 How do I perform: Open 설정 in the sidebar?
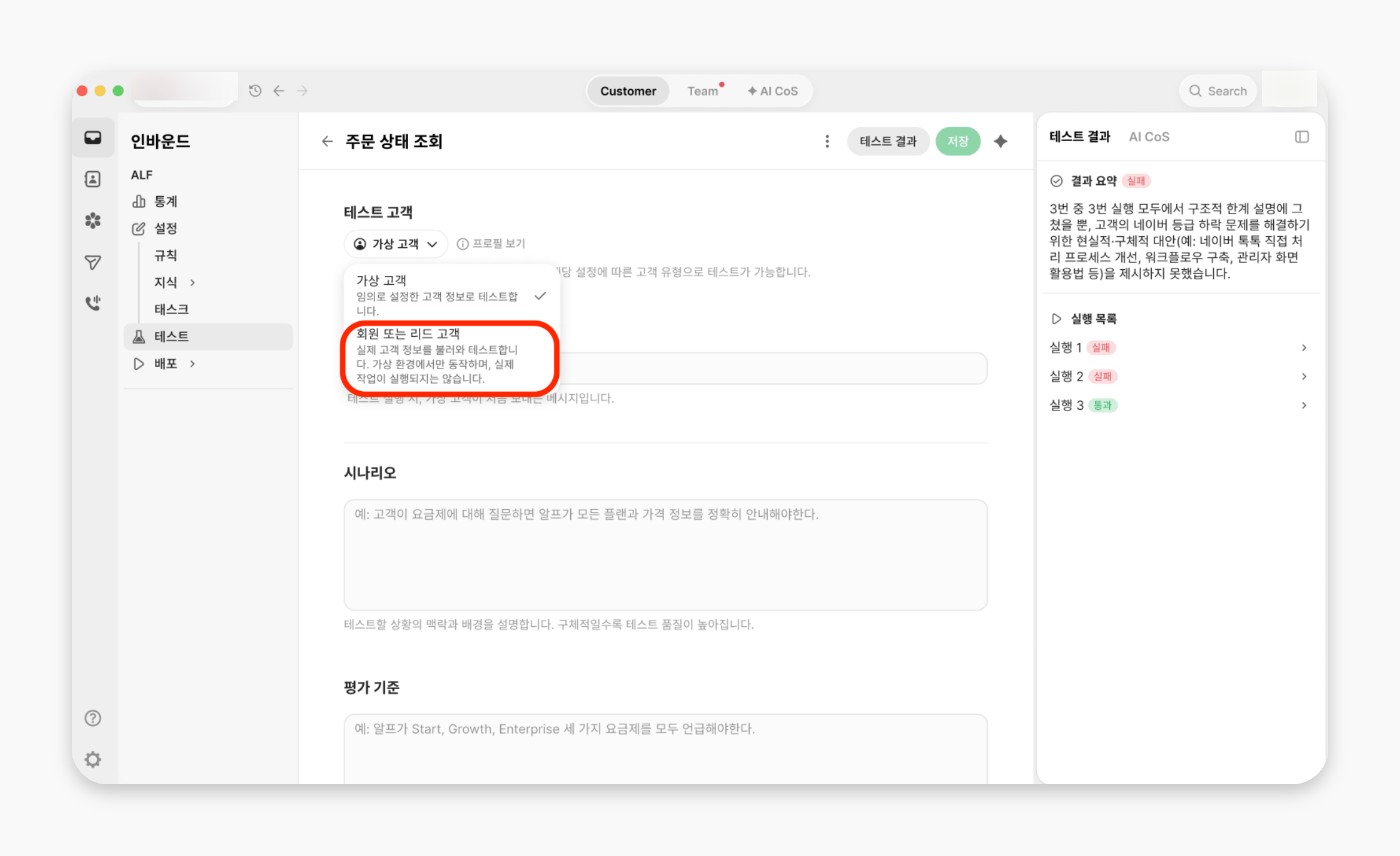(x=166, y=229)
